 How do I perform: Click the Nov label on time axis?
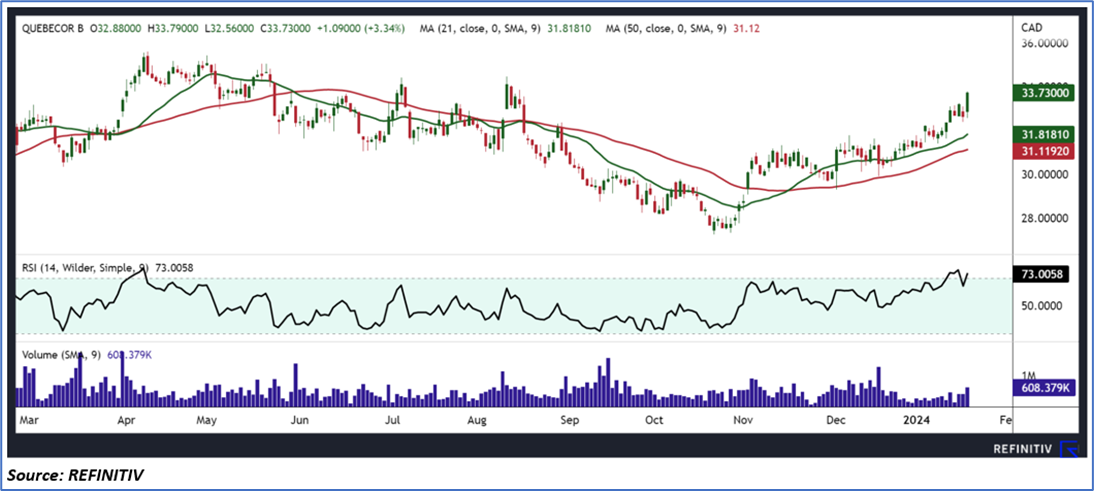(x=743, y=421)
